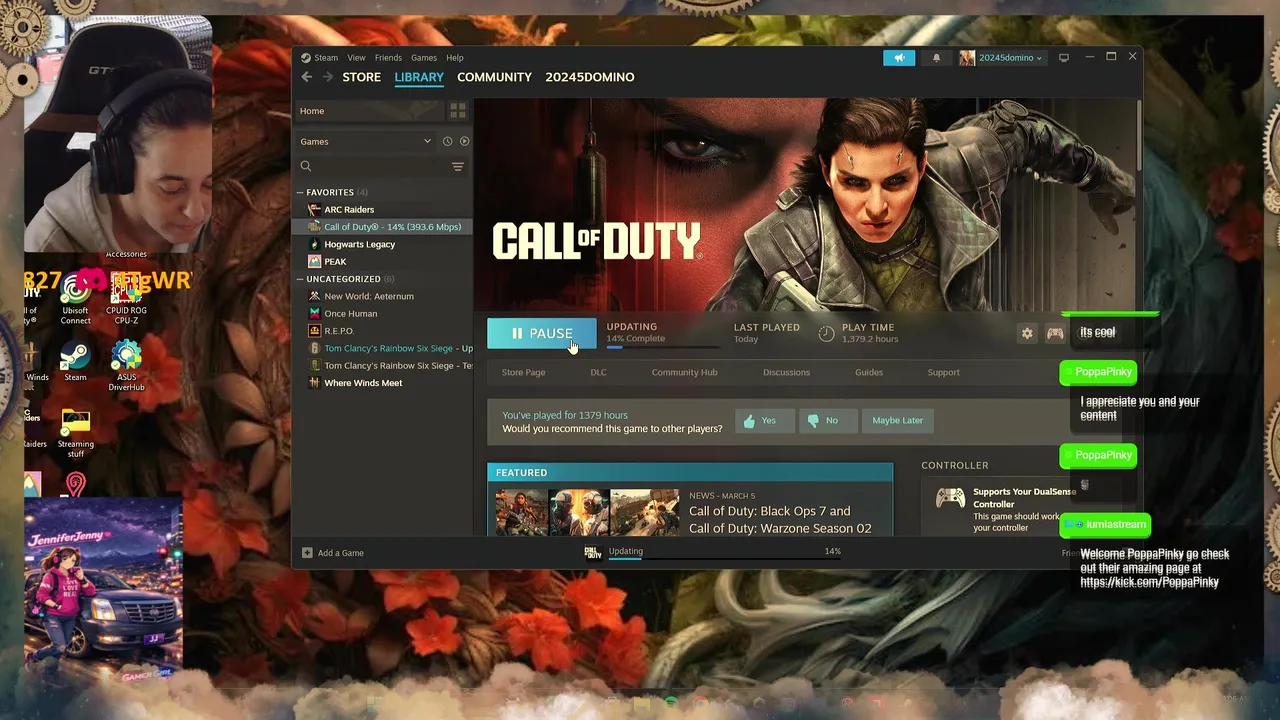Open the Help menu
Image resolution: width=1280 pixels, height=720 pixels.
click(x=455, y=58)
